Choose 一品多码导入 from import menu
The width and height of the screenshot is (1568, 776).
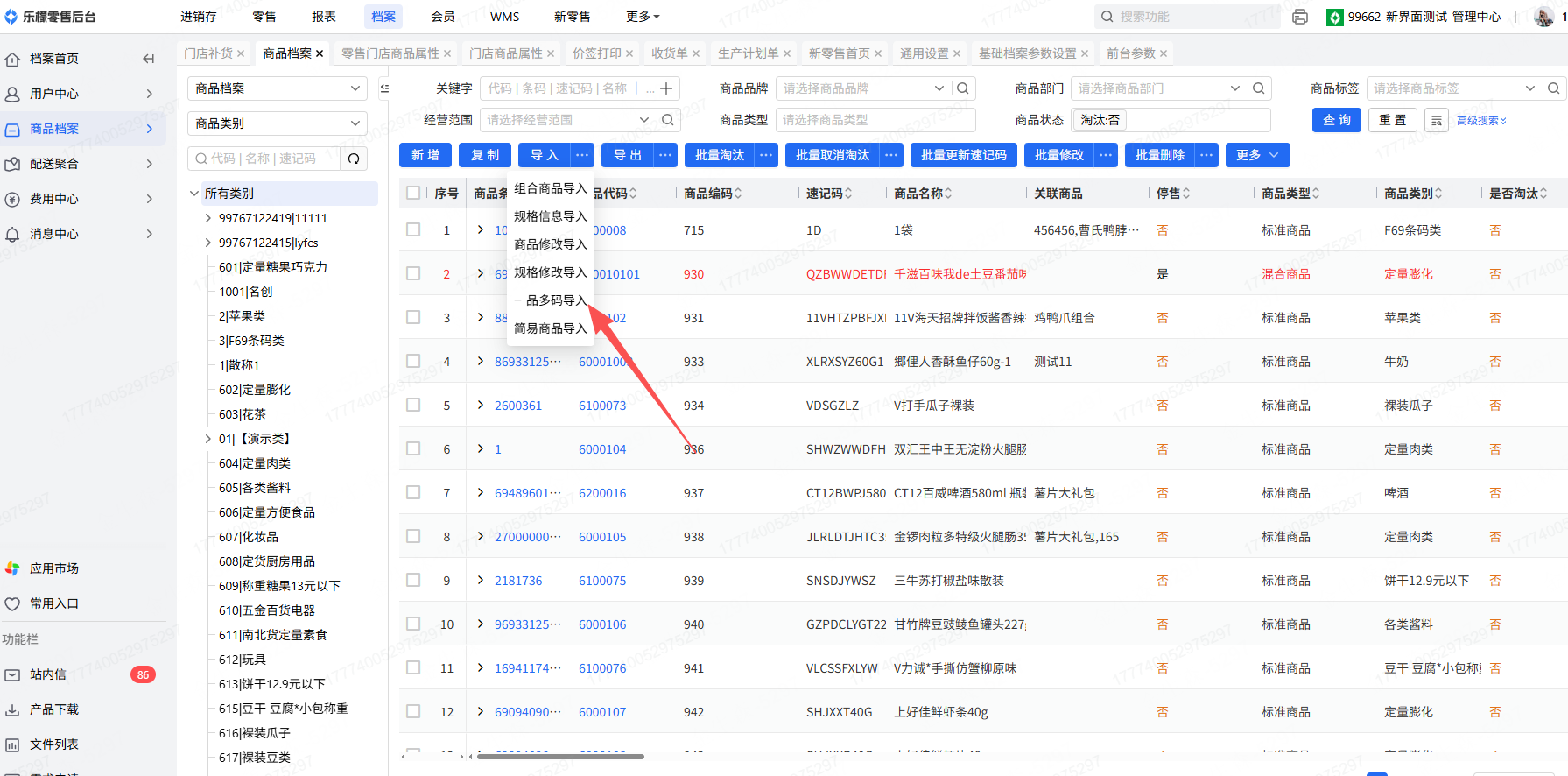click(x=550, y=300)
